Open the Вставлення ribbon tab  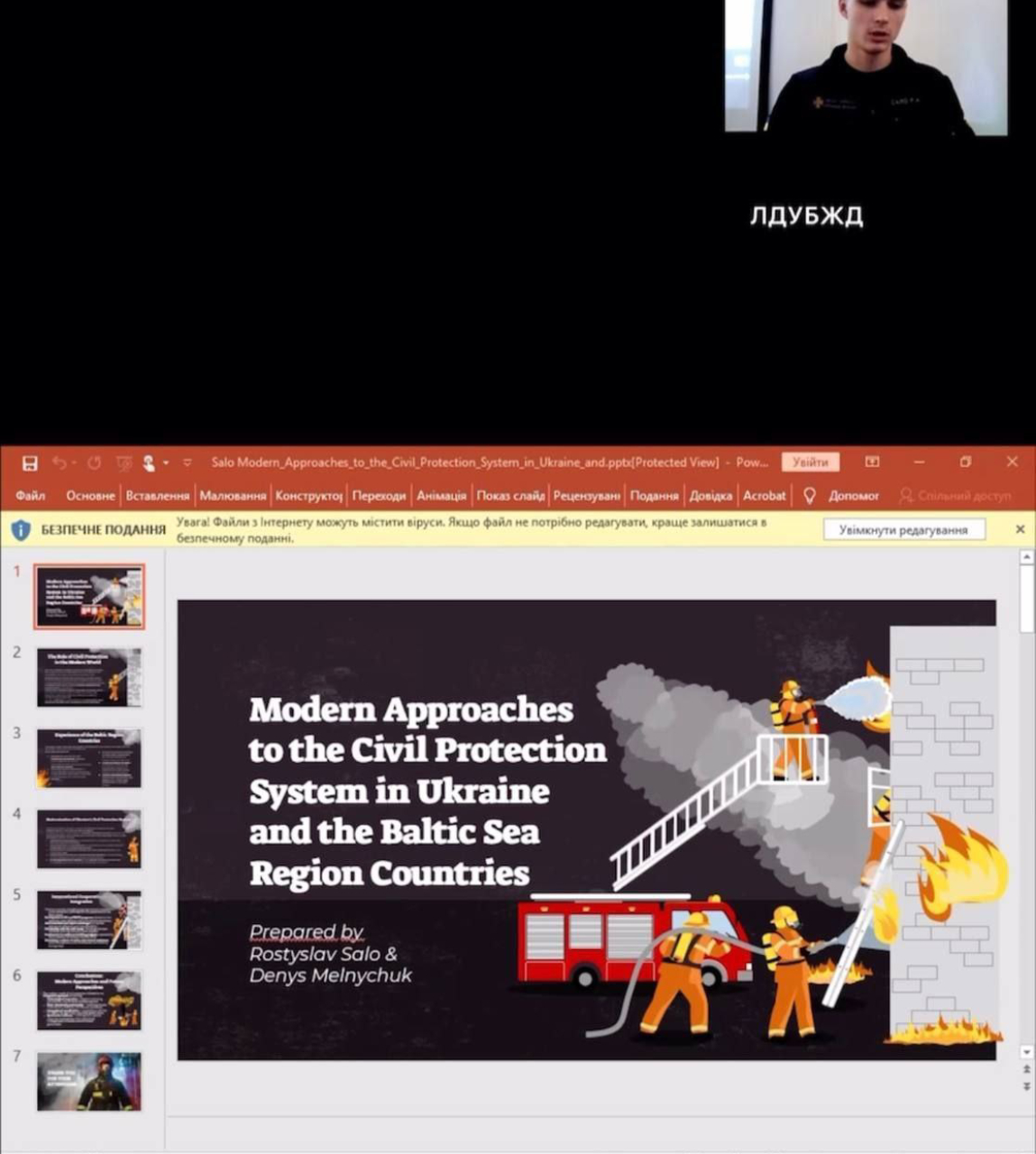[x=157, y=496]
